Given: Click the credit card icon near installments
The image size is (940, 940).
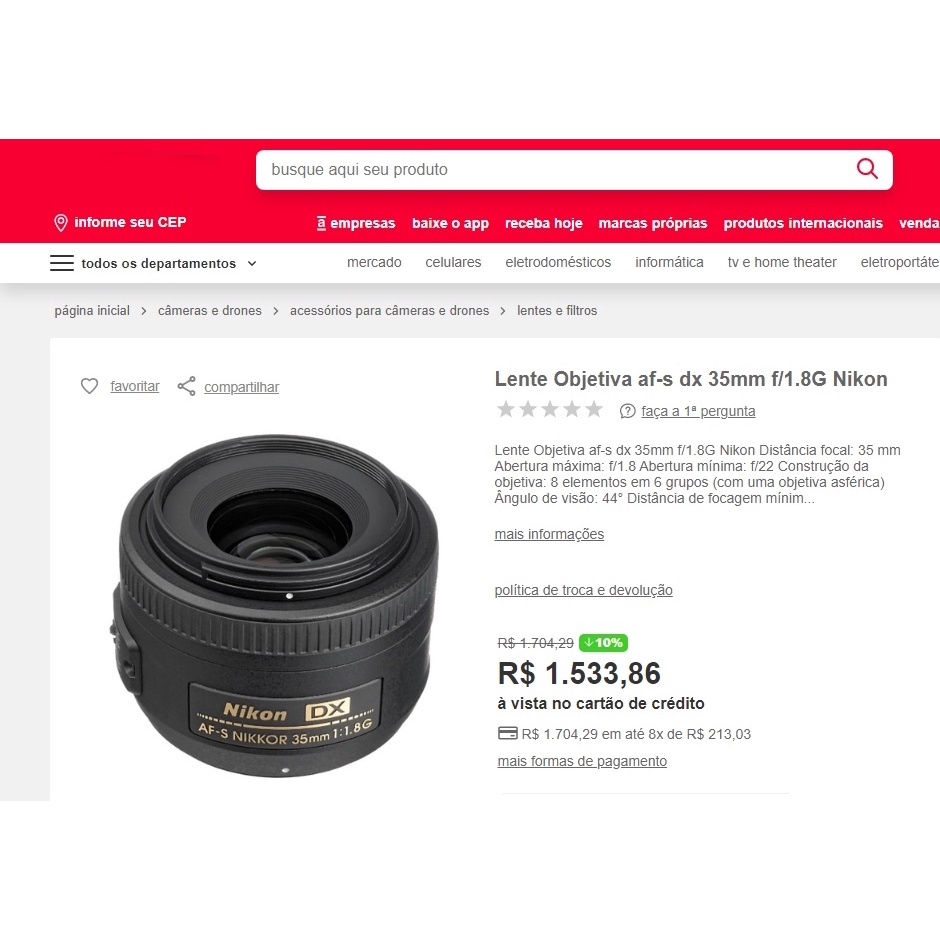Looking at the screenshot, I should [508, 733].
